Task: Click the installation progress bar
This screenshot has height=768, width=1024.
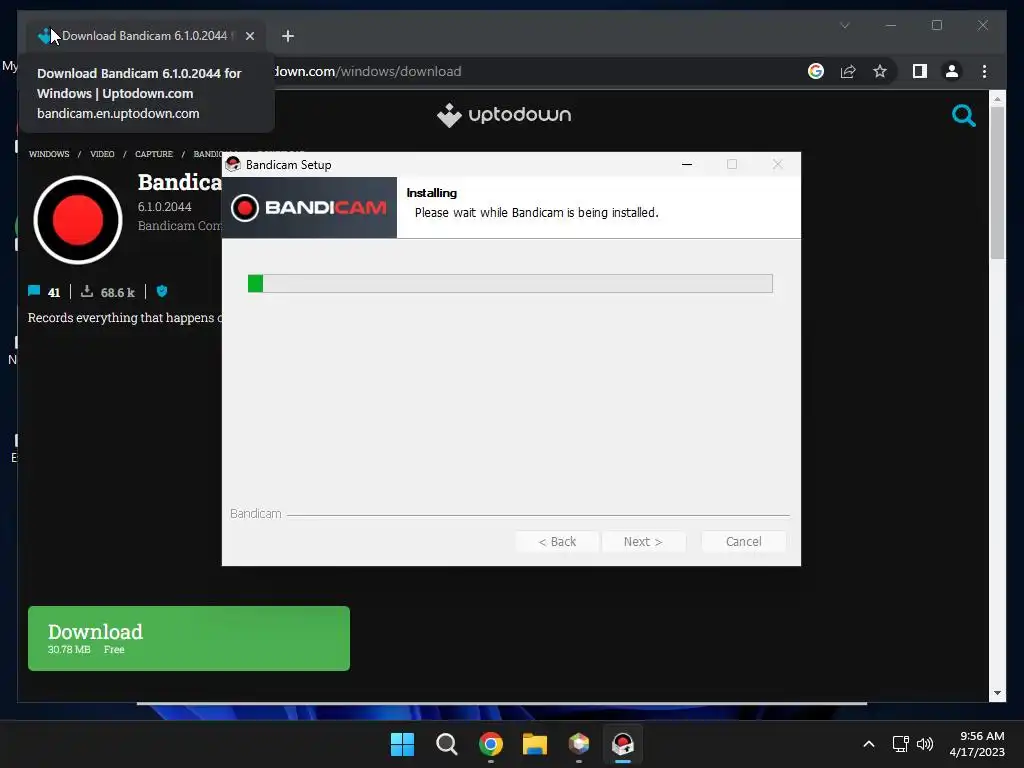Action: (510, 283)
